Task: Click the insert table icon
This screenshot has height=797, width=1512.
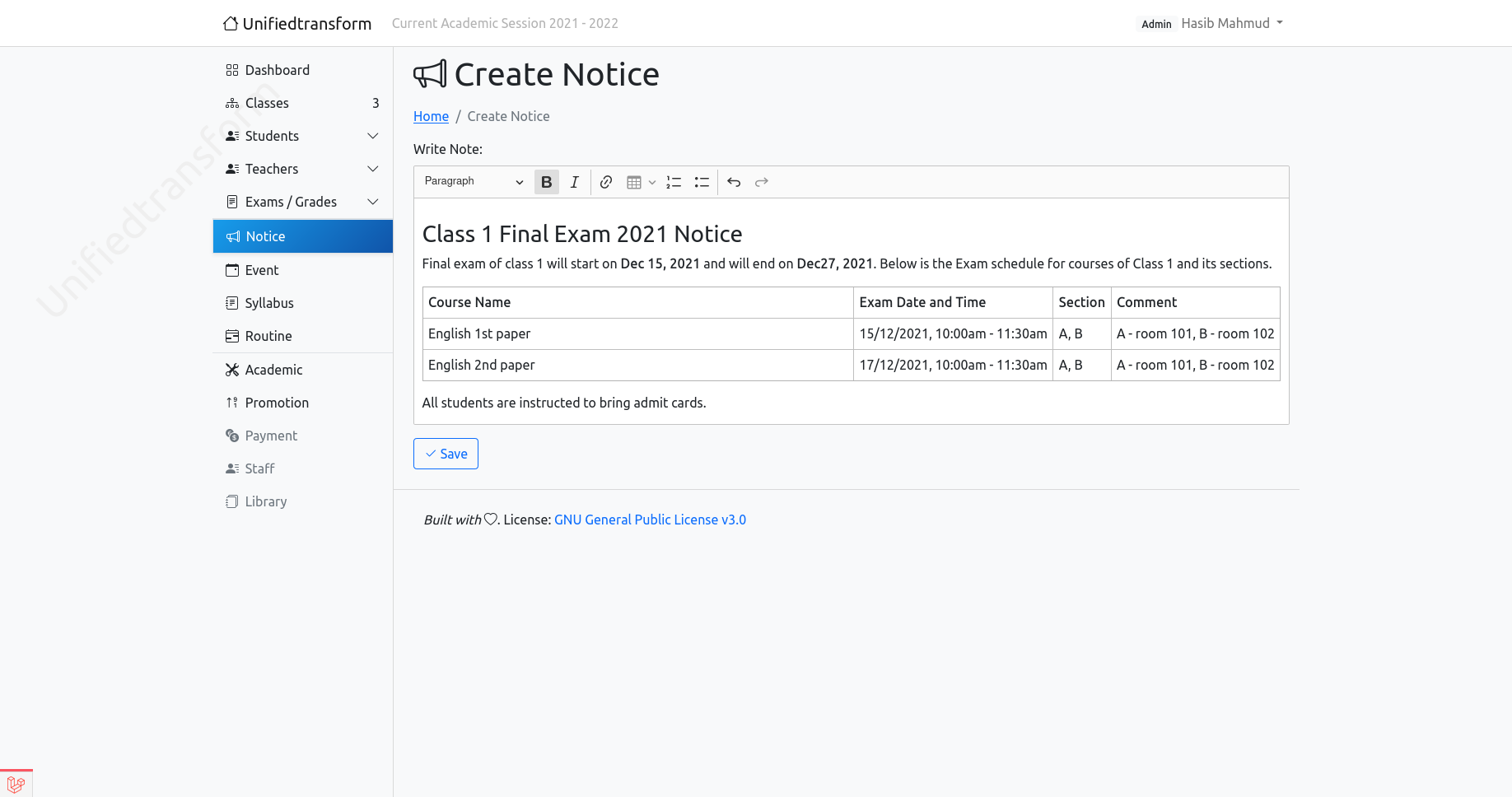Action: (x=634, y=182)
